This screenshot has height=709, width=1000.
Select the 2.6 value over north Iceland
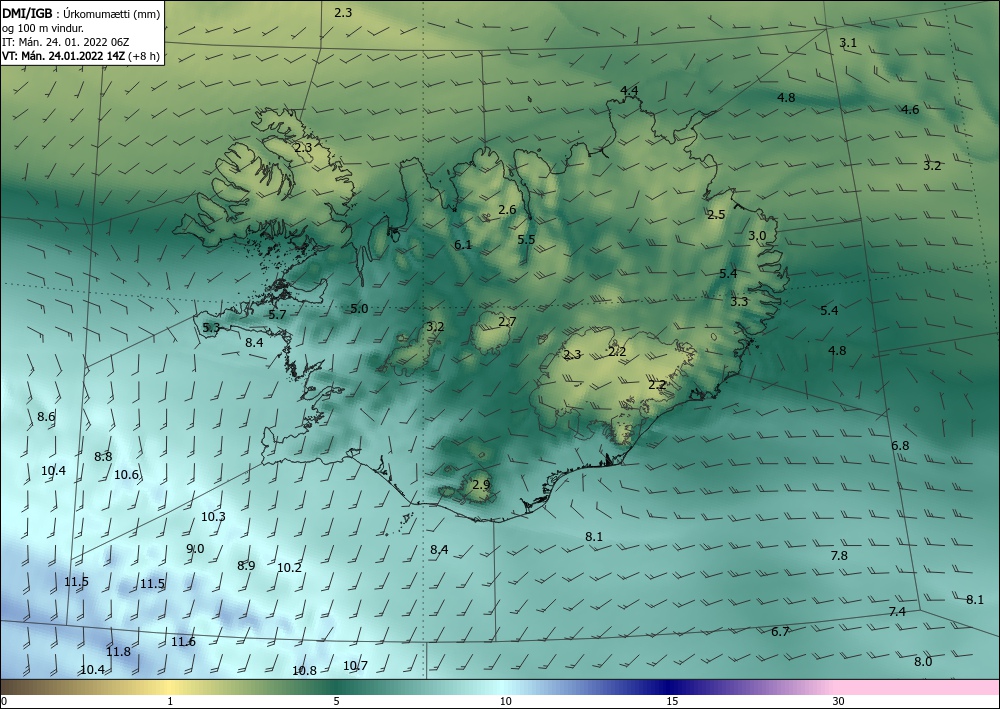click(507, 210)
